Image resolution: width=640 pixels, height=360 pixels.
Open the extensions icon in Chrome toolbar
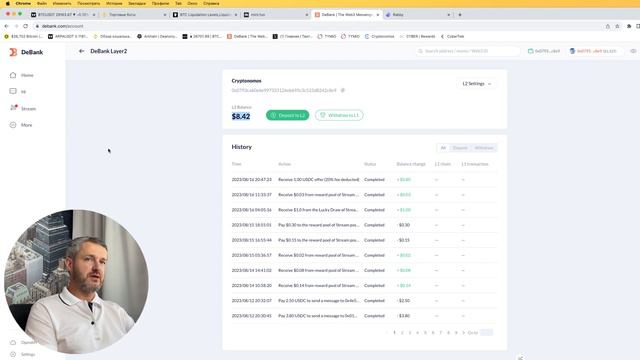tap(629, 26)
